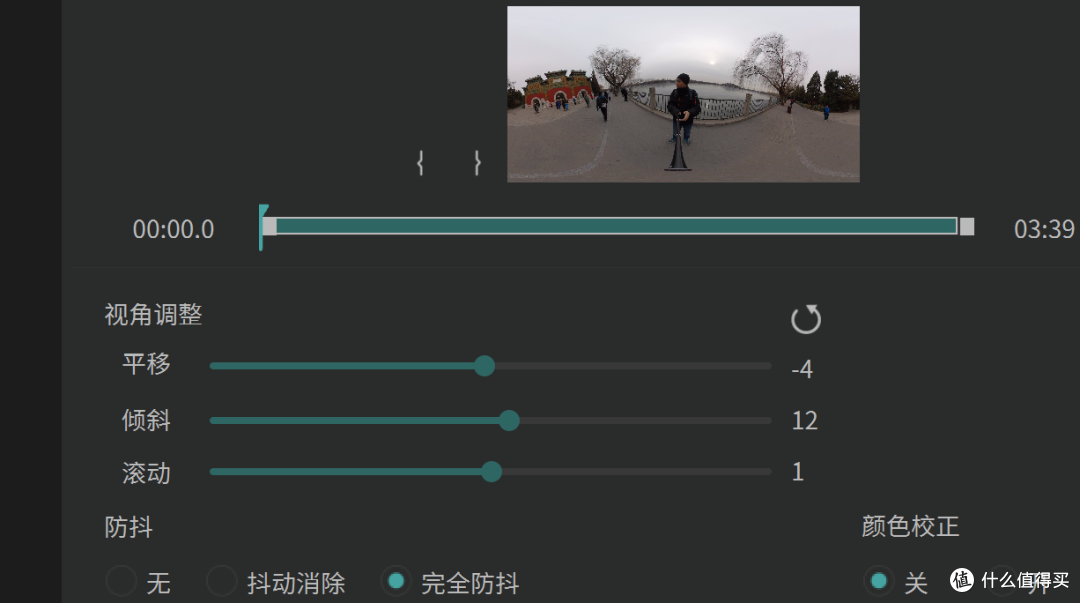Click the 倾斜 tilt slider handle
The height and width of the screenshot is (603, 1080).
coord(509,420)
